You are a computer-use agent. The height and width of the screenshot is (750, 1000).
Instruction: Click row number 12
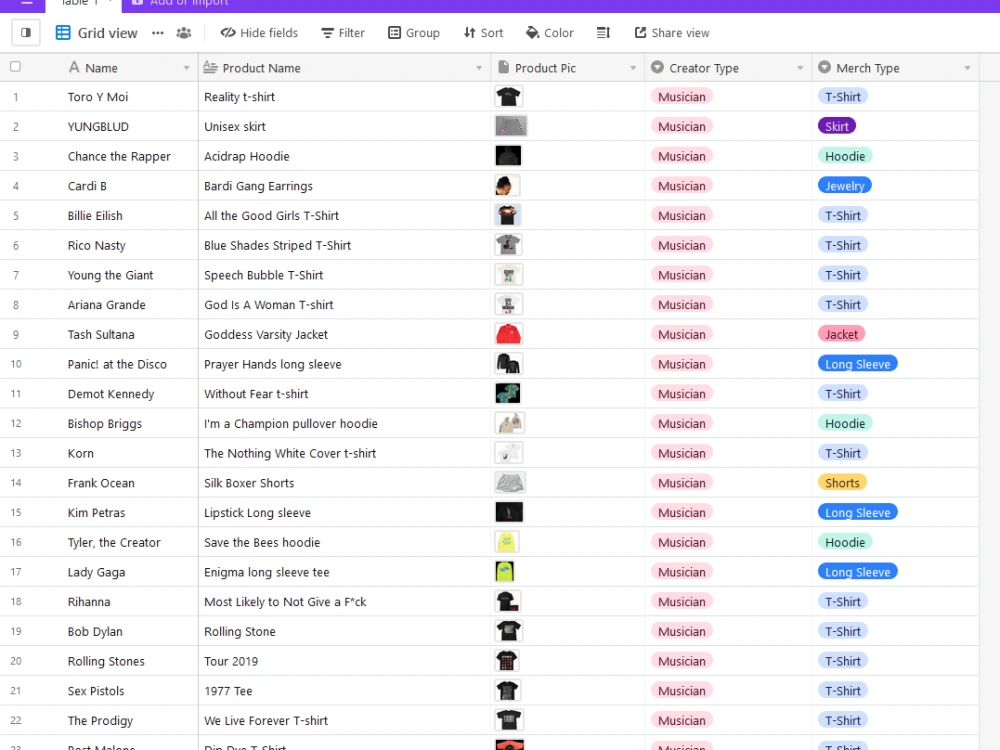coord(16,423)
